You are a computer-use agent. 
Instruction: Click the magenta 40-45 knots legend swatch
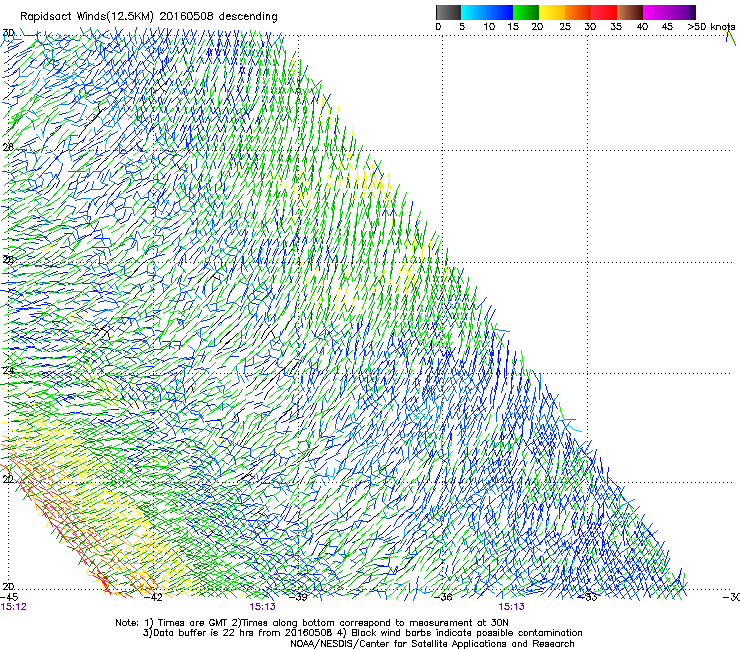pos(656,12)
